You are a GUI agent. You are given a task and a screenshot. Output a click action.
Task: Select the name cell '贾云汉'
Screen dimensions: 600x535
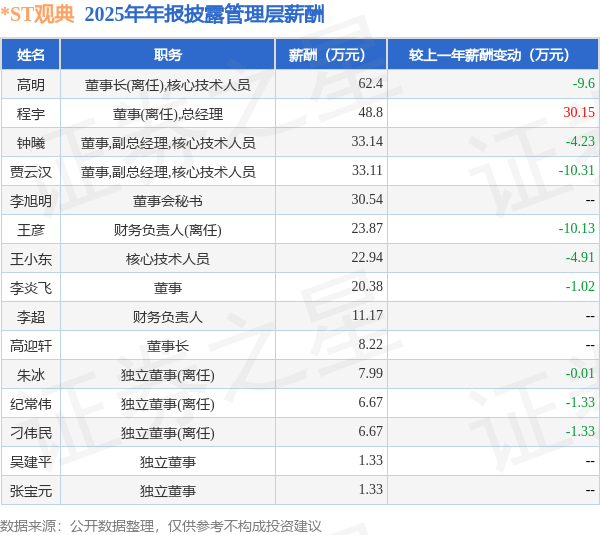pyautogui.click(x=31, y=172)
